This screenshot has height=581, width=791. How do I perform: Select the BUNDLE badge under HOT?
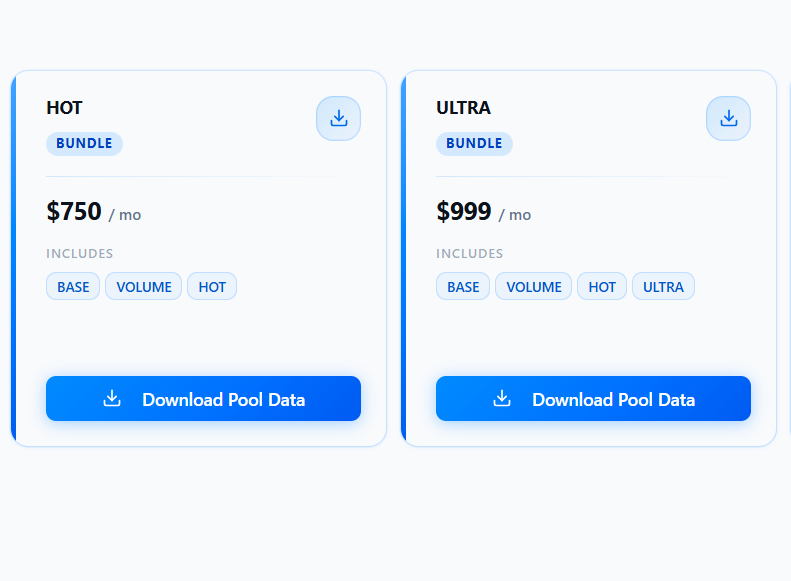pos(84,144)
